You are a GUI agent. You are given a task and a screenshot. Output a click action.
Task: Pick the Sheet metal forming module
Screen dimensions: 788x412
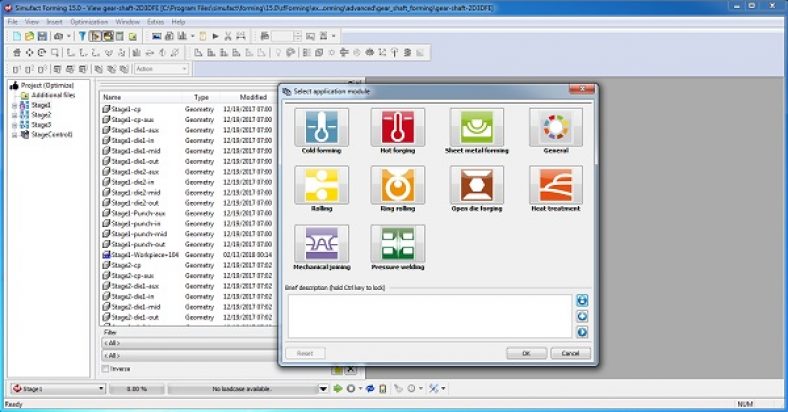[475, 128]
